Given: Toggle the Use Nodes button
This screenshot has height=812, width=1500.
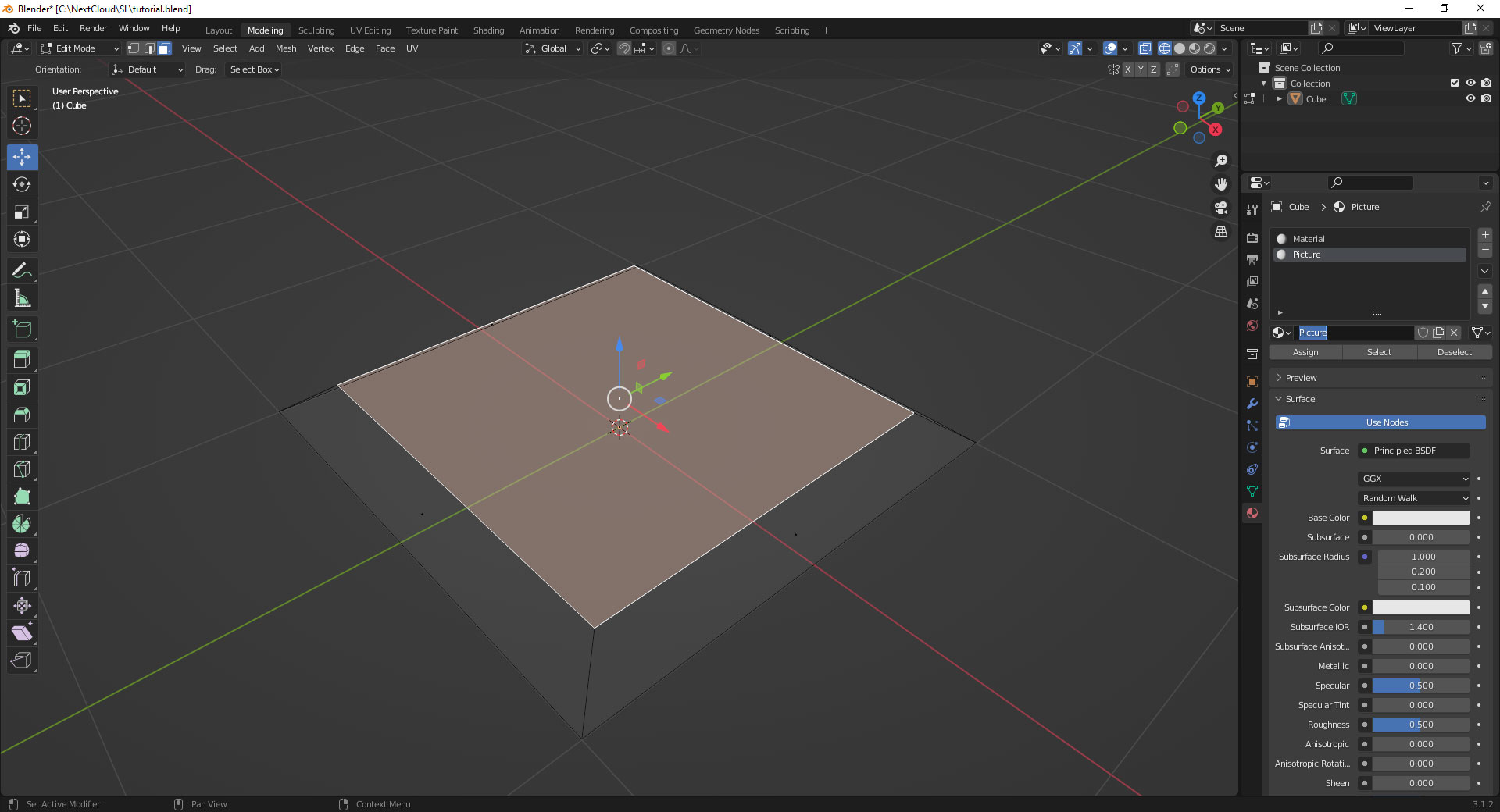Looking at the screenshot, I should 1380,422.
